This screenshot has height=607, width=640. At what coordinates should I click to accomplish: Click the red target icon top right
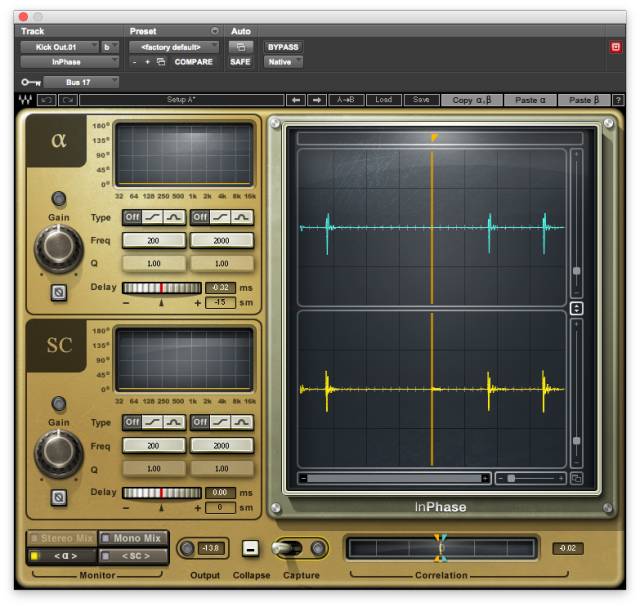(x=616, y=47)
